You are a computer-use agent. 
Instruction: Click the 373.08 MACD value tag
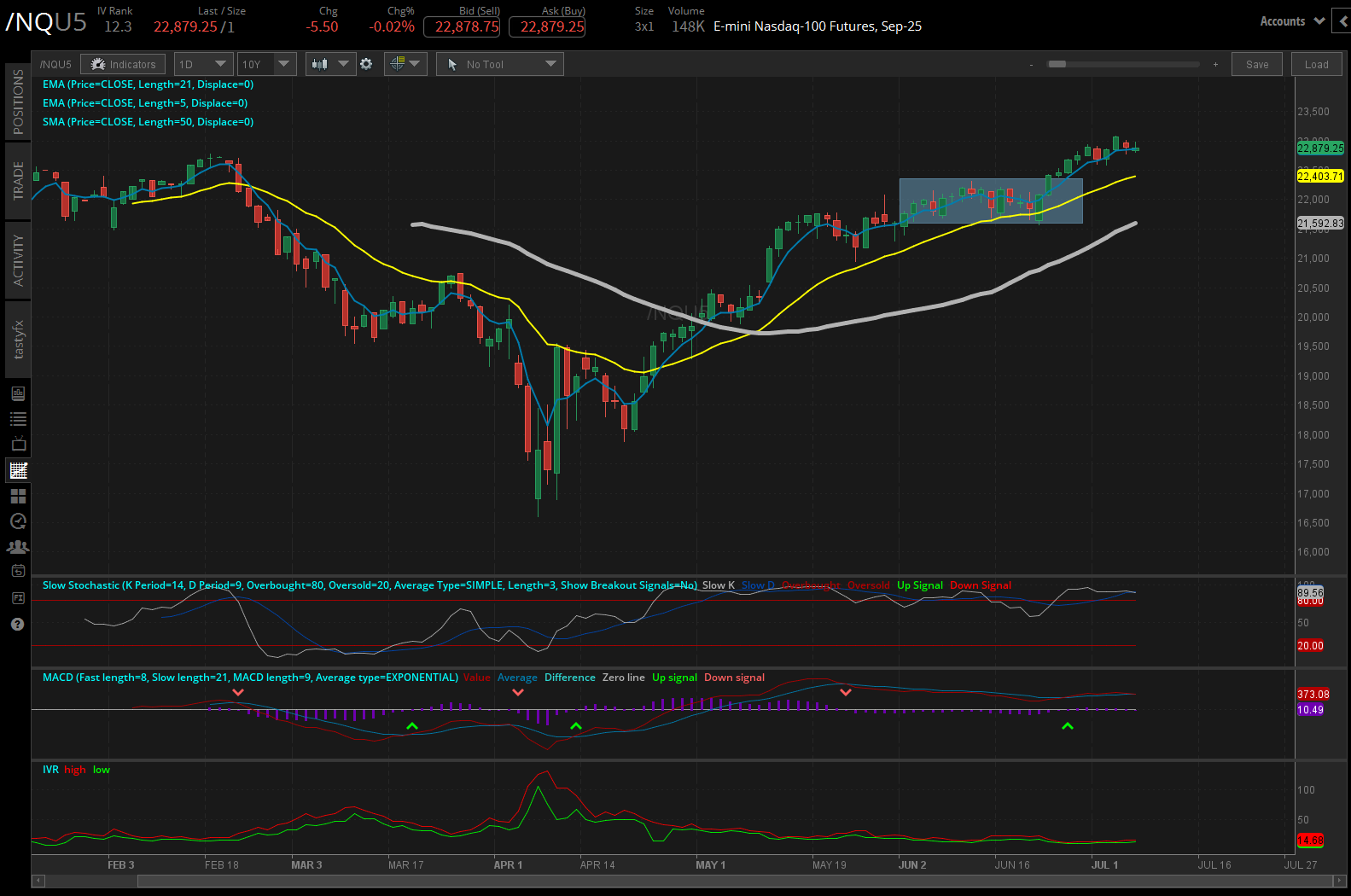point(1313,695)
